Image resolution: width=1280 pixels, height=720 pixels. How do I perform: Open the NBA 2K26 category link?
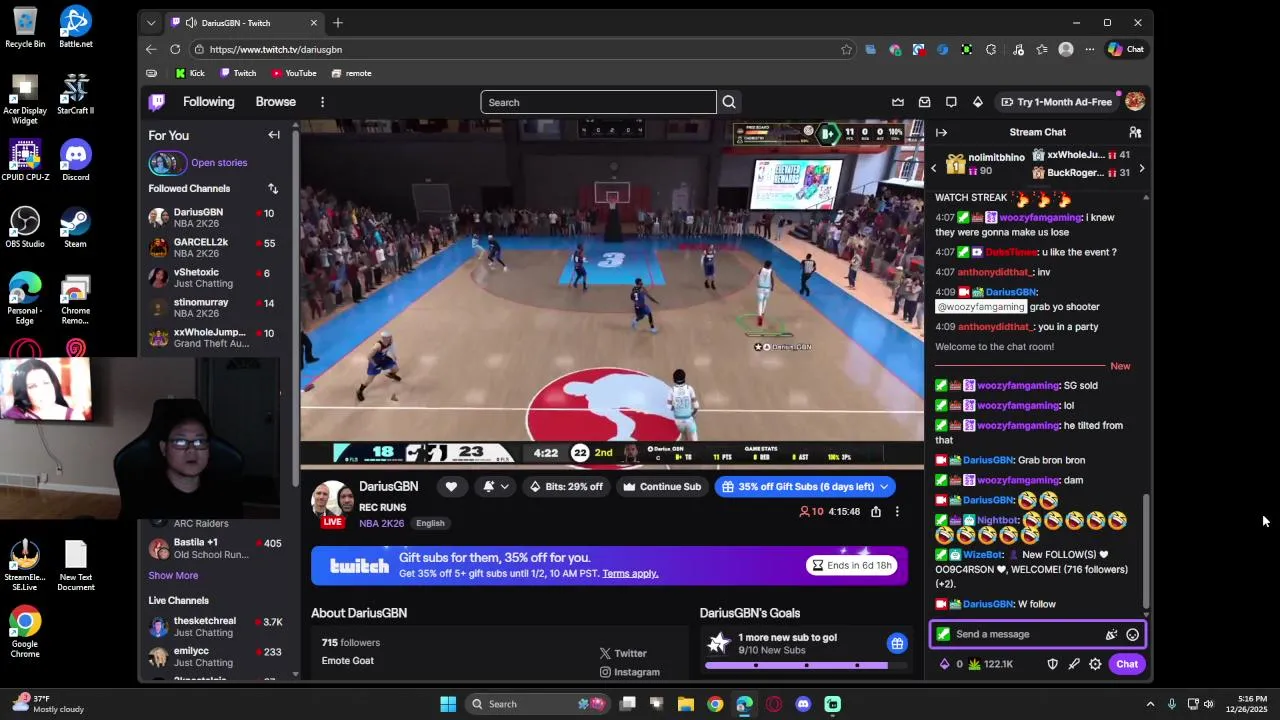tap(381, 523)
